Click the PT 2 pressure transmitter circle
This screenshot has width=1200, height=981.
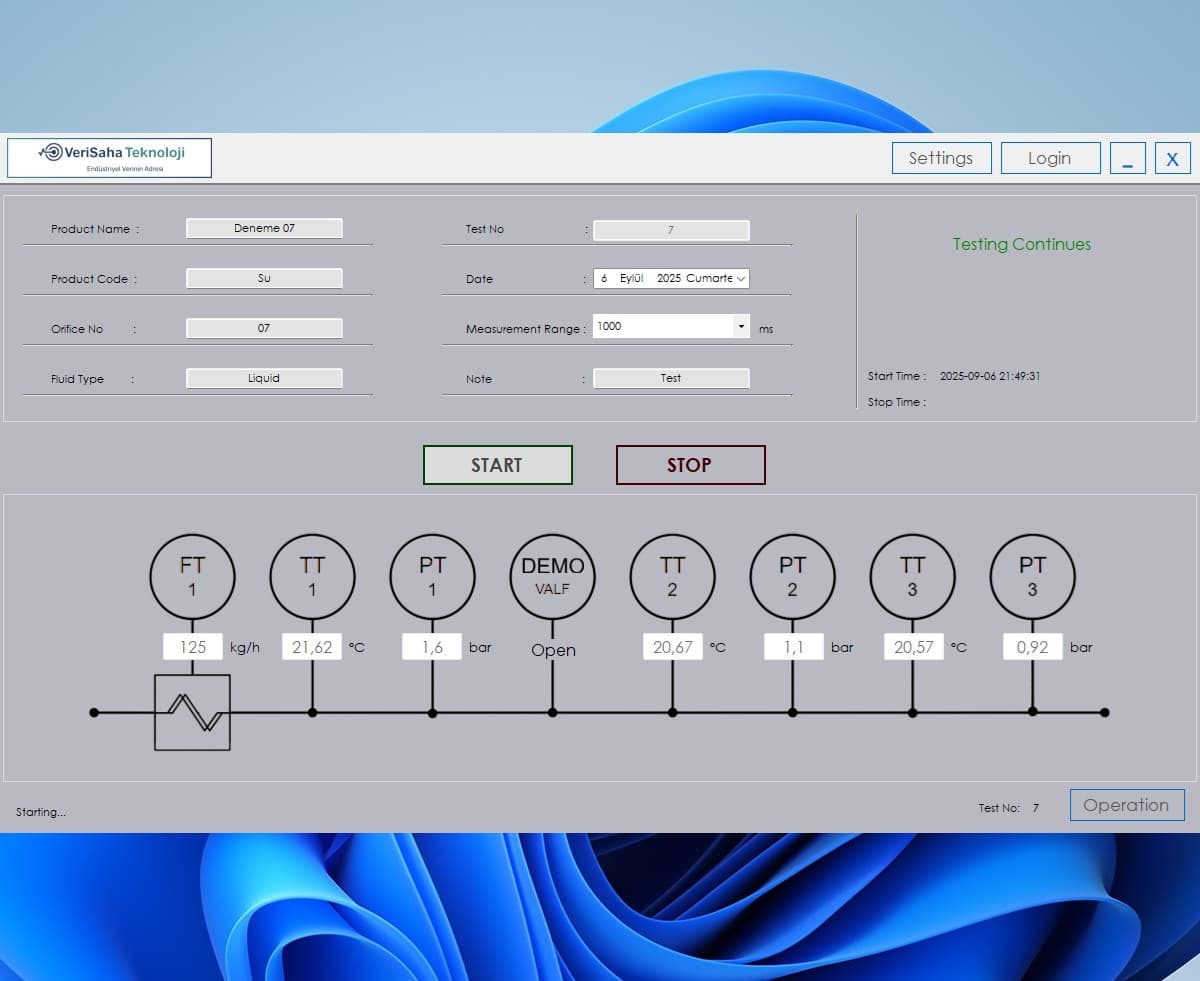tap(792, 577)
